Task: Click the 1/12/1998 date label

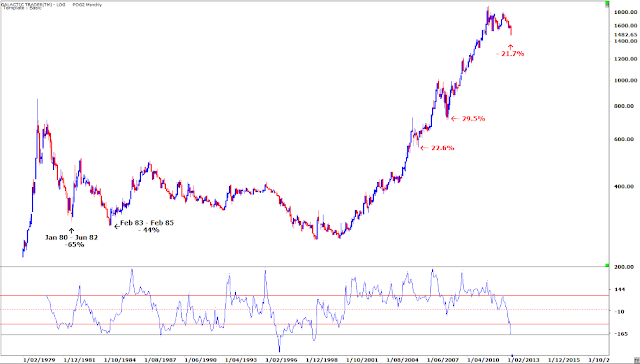Action: point(322,360)
